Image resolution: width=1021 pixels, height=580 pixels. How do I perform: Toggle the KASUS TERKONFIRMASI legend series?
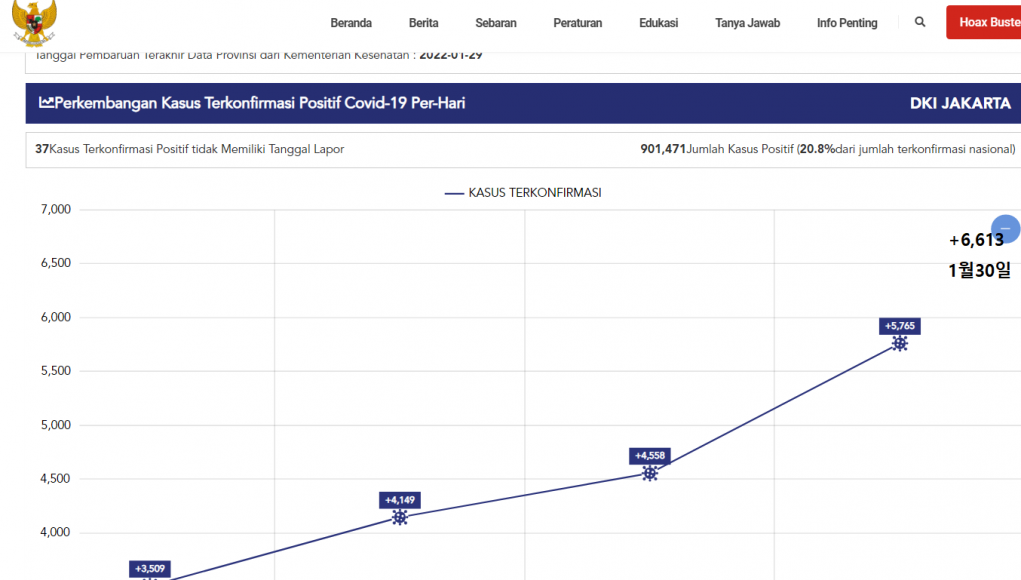pyautogui.click(x=524, y=192)
